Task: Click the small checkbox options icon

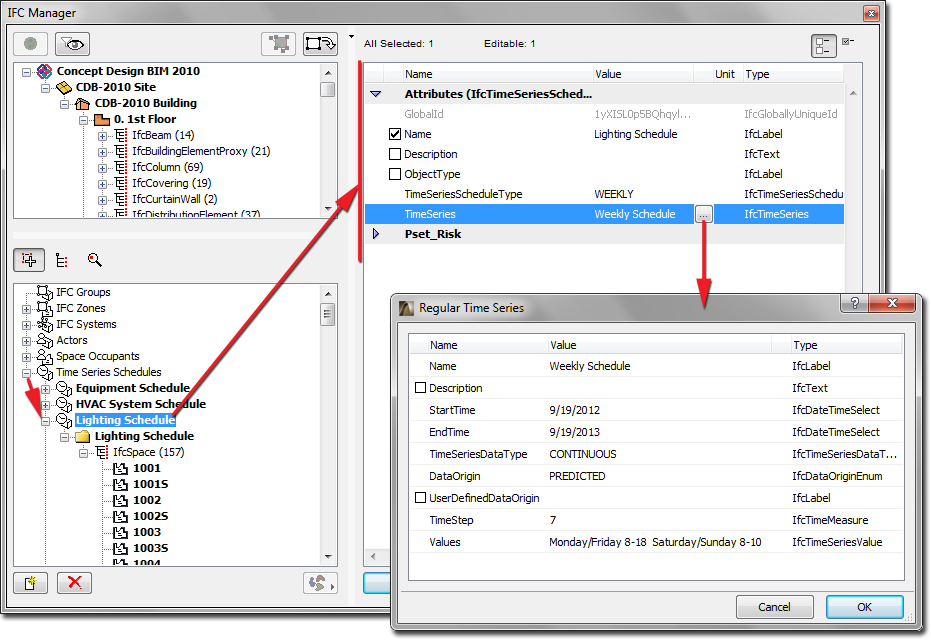Action: point(848,42)
